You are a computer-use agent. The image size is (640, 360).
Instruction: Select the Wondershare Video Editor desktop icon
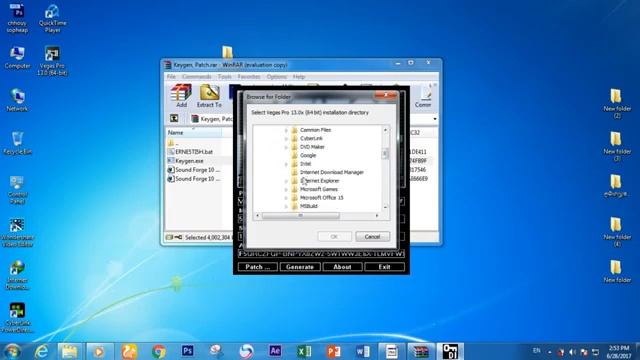[x=17, y=233]
